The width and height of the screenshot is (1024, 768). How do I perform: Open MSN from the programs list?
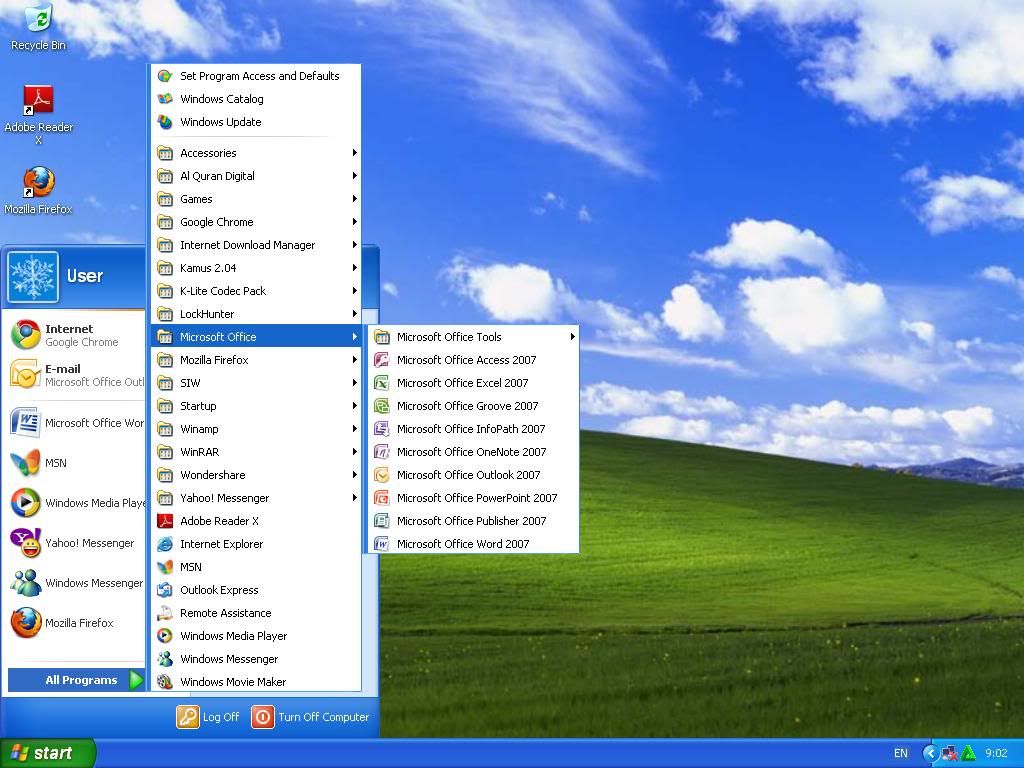point(256,567)
